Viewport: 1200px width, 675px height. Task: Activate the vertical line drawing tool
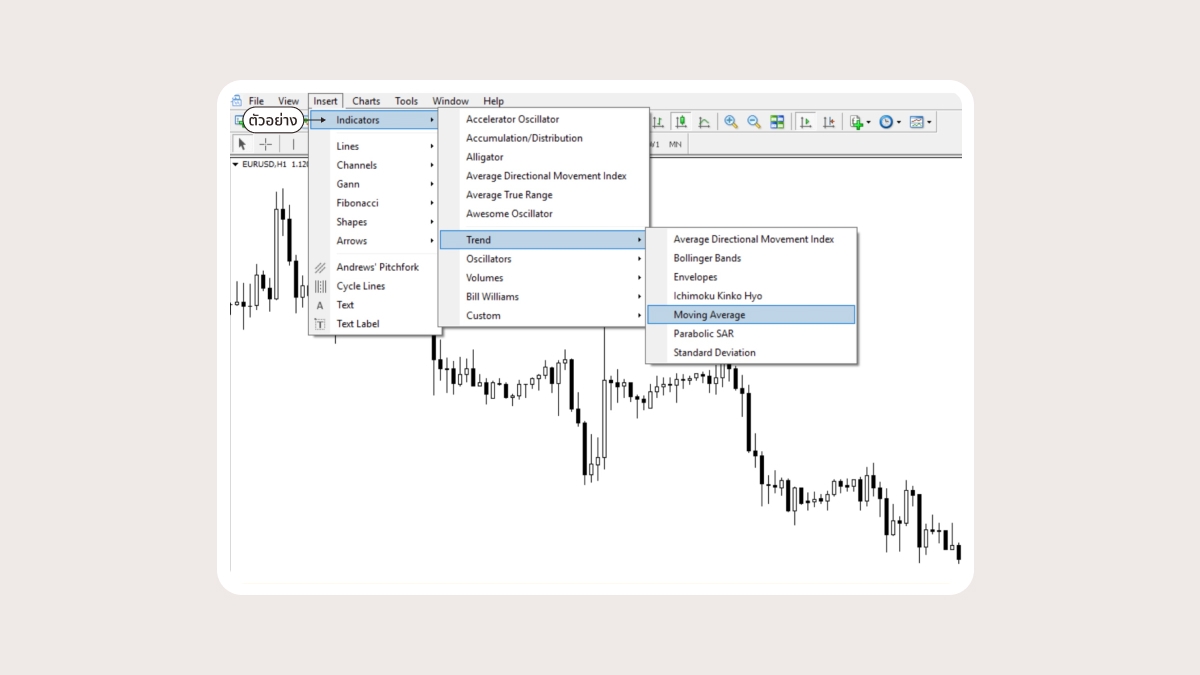point(293,144)
